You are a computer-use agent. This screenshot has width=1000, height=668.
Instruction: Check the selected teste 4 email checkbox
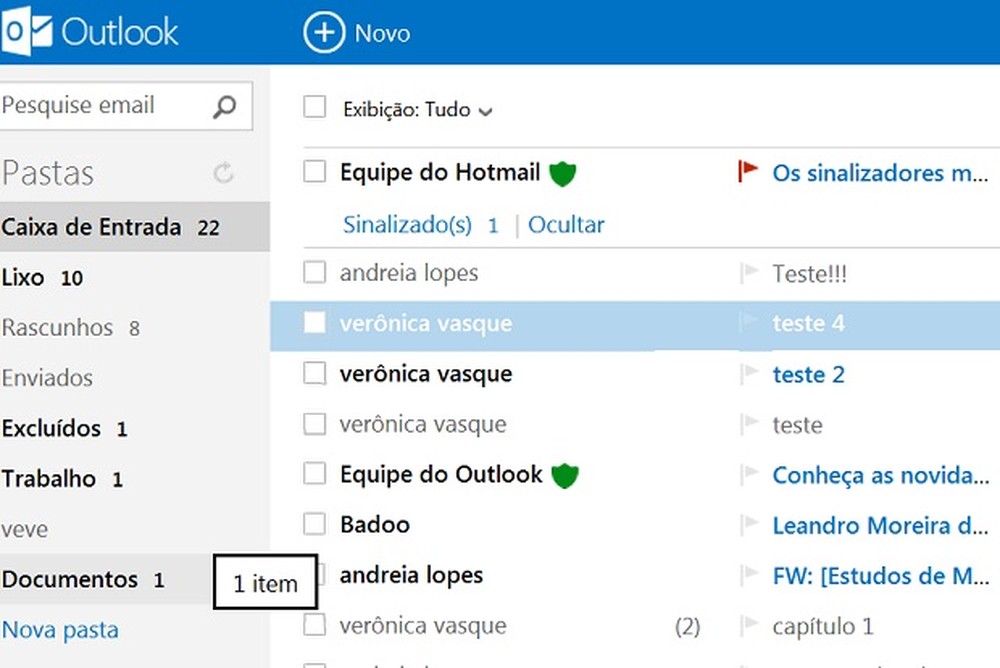tap(314, 322)
